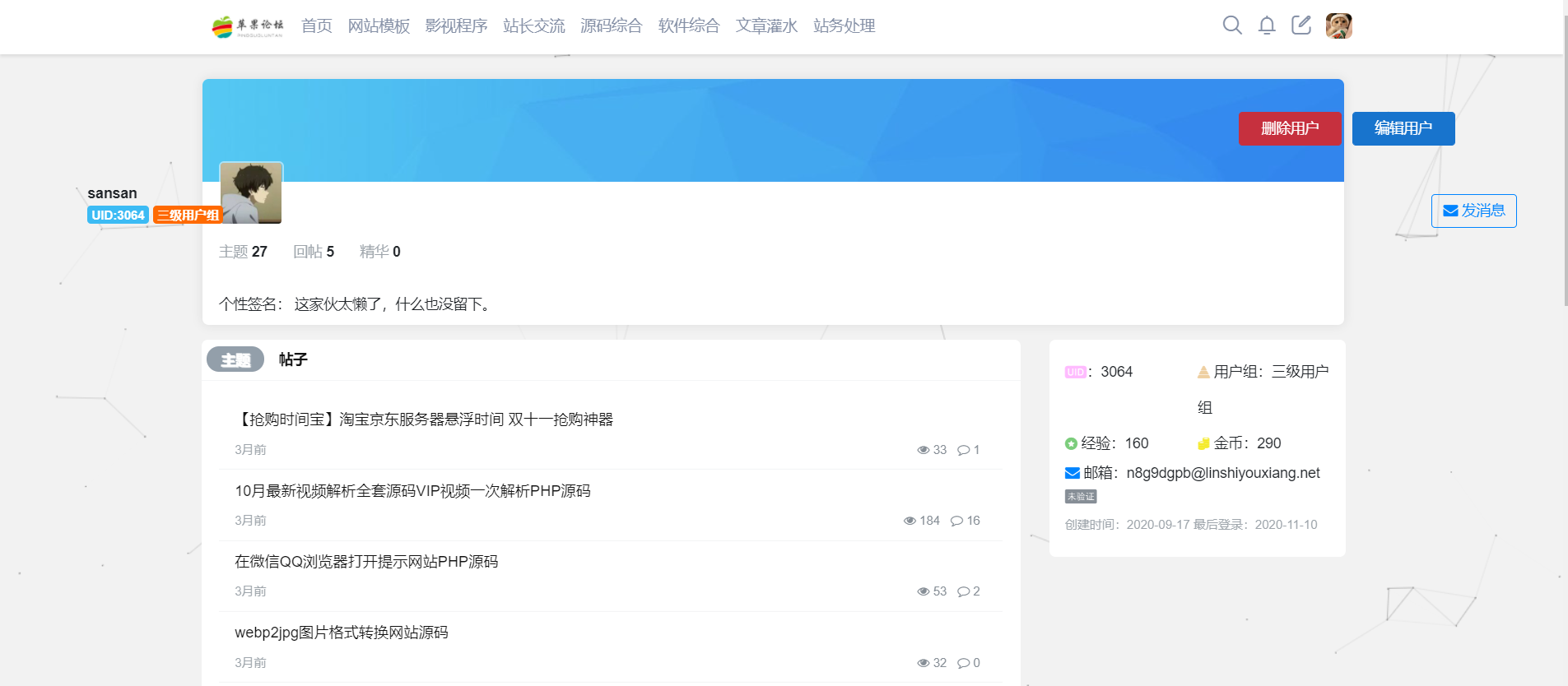The image size is (1568, 686).
Task: Open the 网站模板 section
Action: click(x=379, y=26)
